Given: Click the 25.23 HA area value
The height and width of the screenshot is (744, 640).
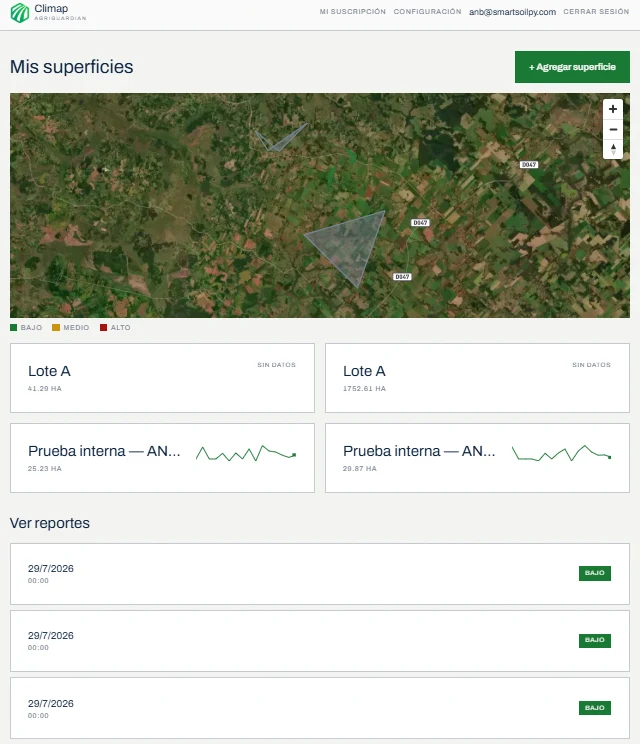Looking at the screenshot, I should click(45, 469).
